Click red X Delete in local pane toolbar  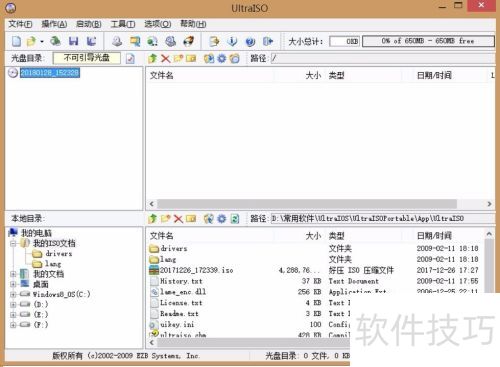coord(178,219)
